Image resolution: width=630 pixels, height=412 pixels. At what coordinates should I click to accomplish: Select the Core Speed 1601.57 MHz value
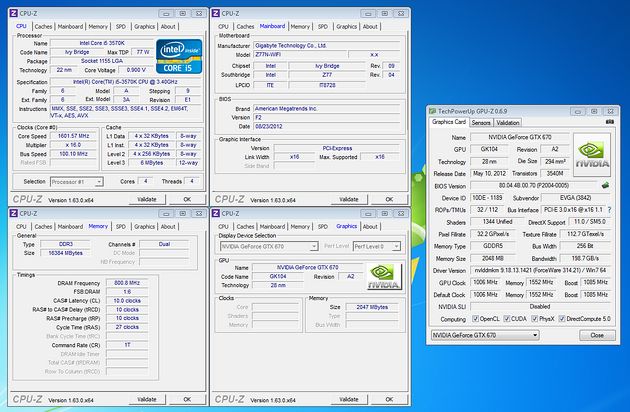click(x=74, y=136)
